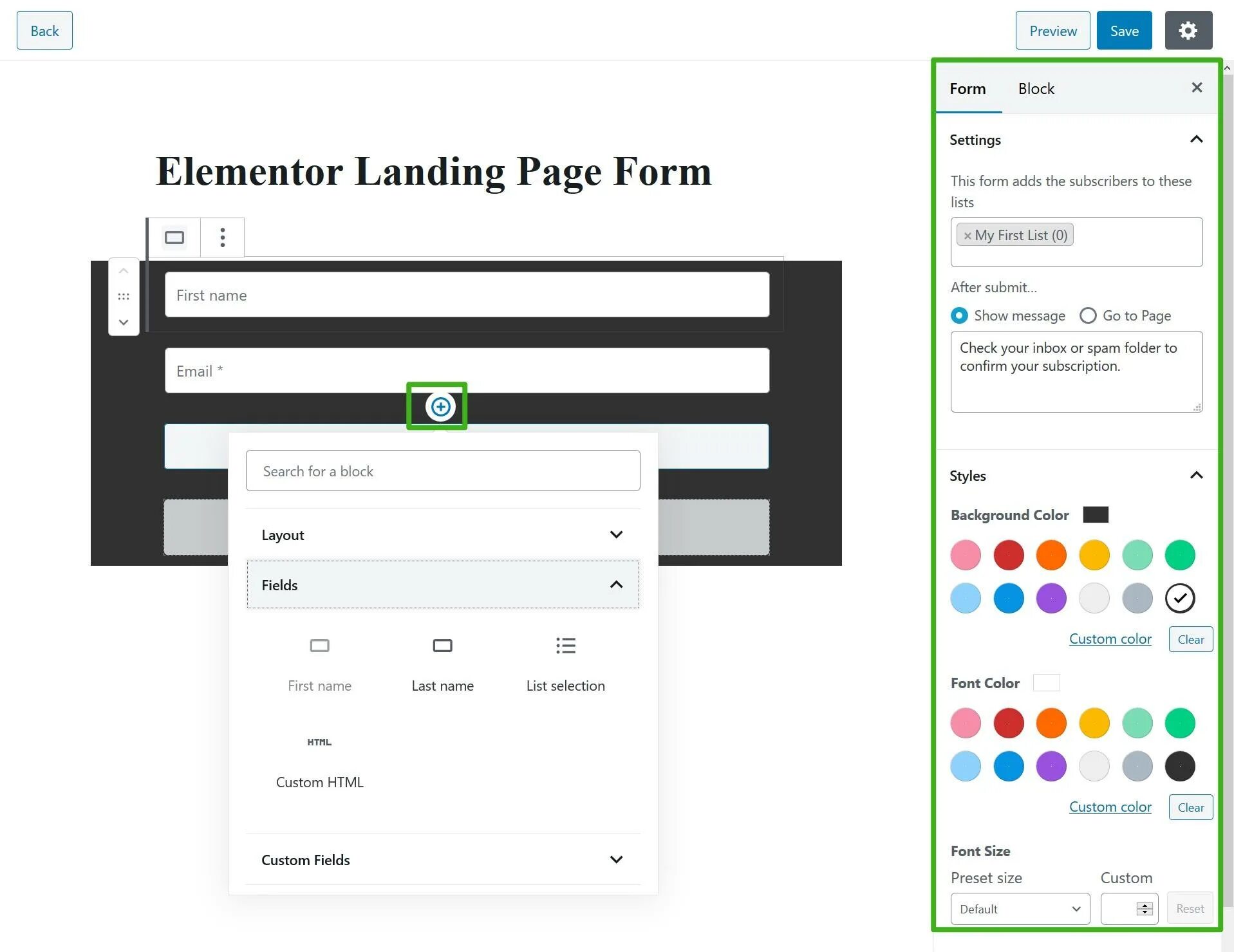Click the Search for a block field
This screenshot has height=952, width=1234.
tap(443, 471)
